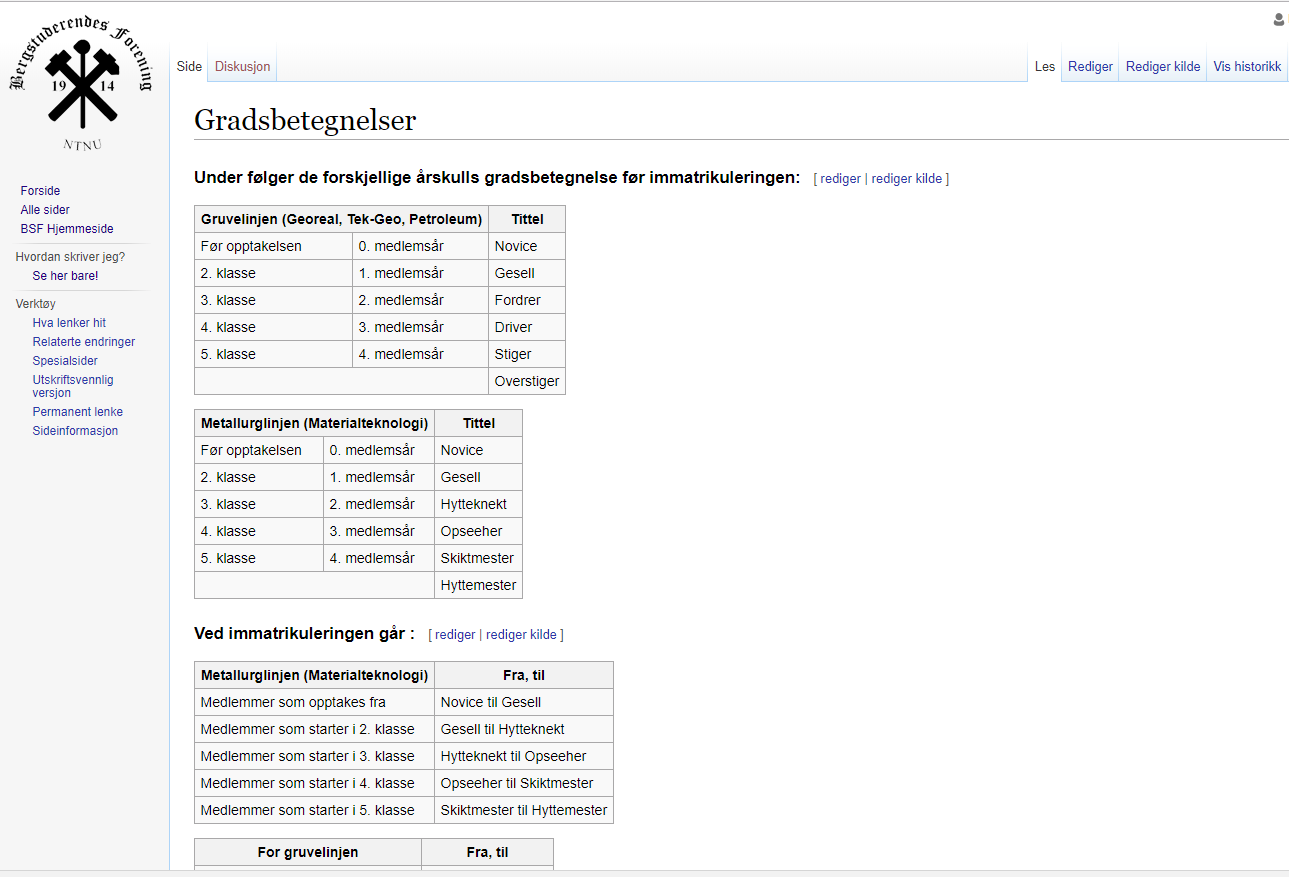Select the Side tab
The image size is (1289, 877).
tap(189, 67)
